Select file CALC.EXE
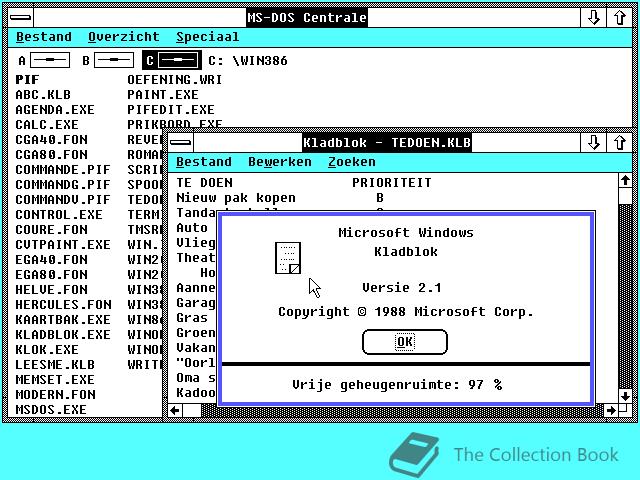640x480 pixels. coord(47,124)
